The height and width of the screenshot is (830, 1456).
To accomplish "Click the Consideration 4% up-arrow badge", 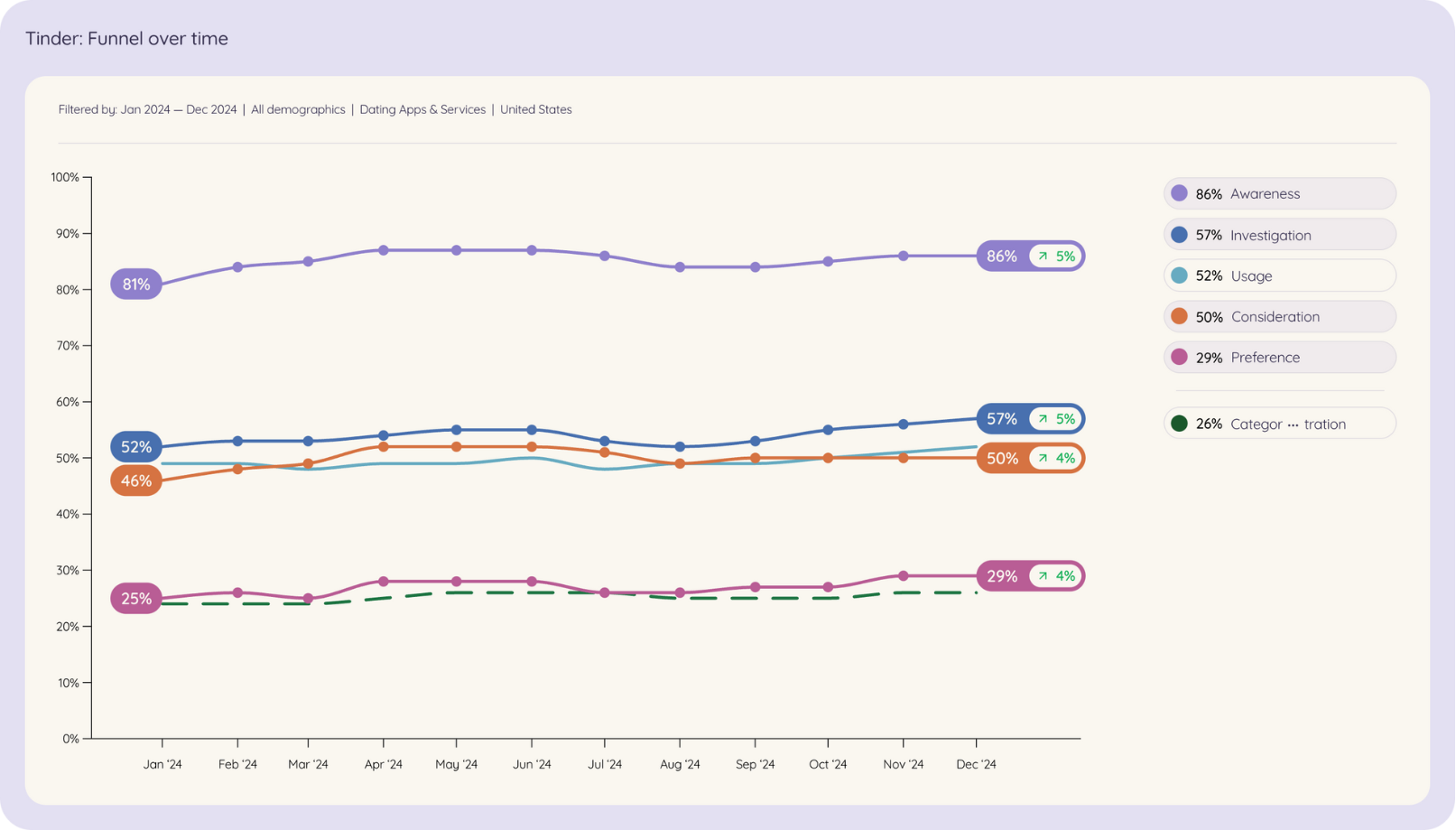I will 1055,458.
